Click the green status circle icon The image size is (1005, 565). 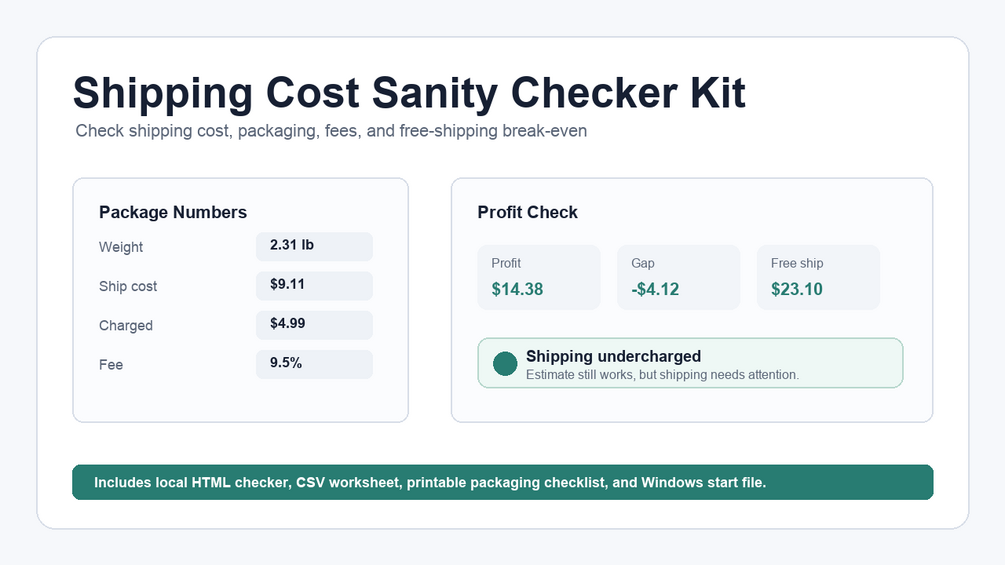505,363
